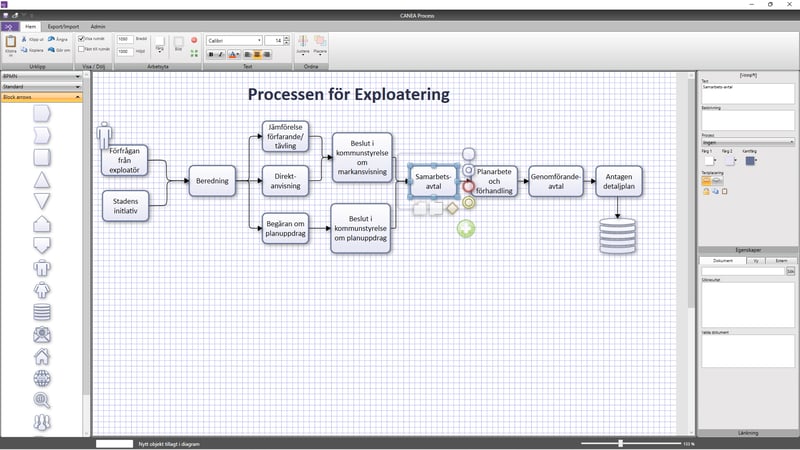Switch to the Hem ribbon tab
This screenshot has width=800, height=450.
click(31, 27)
